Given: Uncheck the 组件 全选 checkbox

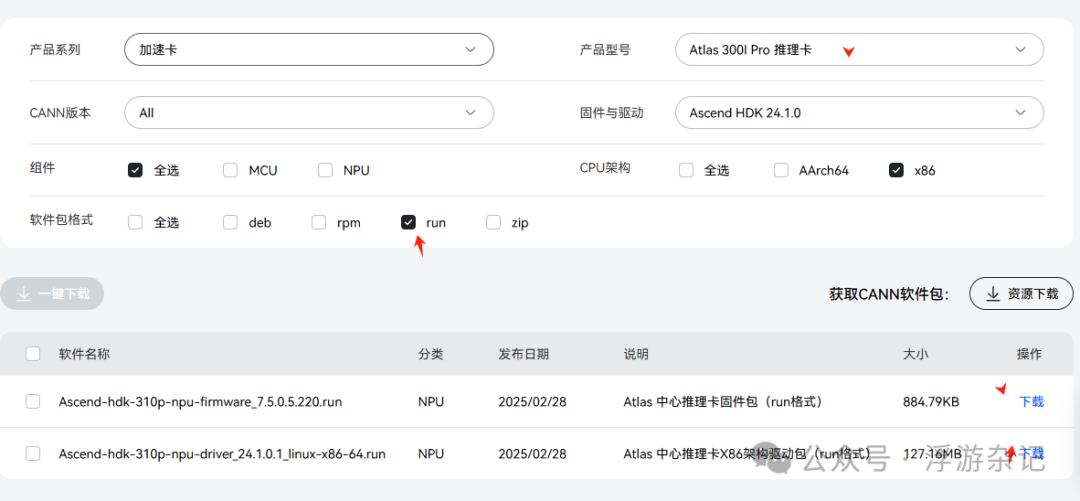Looking at the screenshot, I should 136,170.
